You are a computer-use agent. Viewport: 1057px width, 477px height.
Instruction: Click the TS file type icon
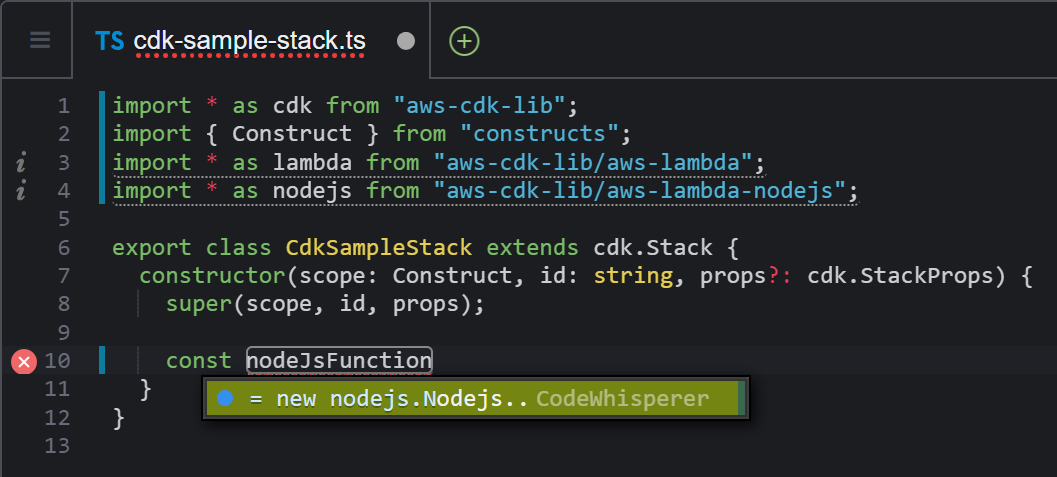(x=109, y=41)
